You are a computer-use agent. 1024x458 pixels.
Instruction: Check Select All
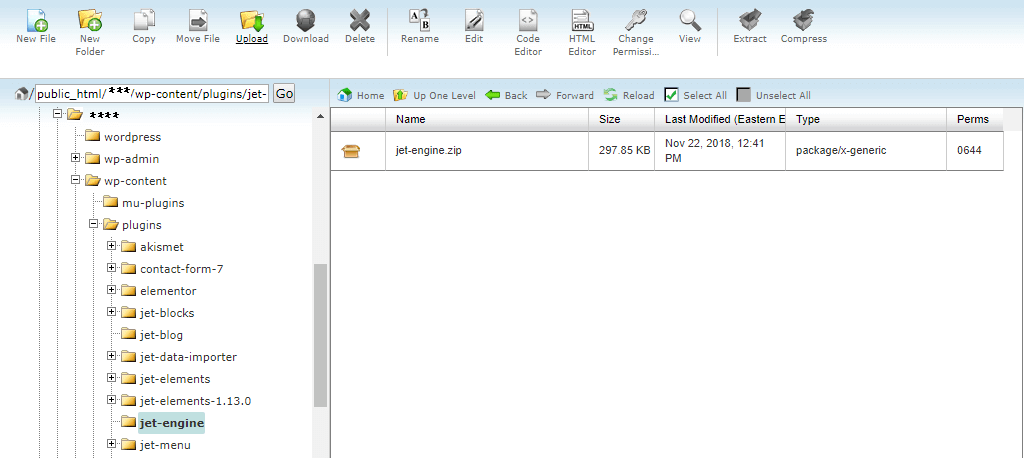672,95
